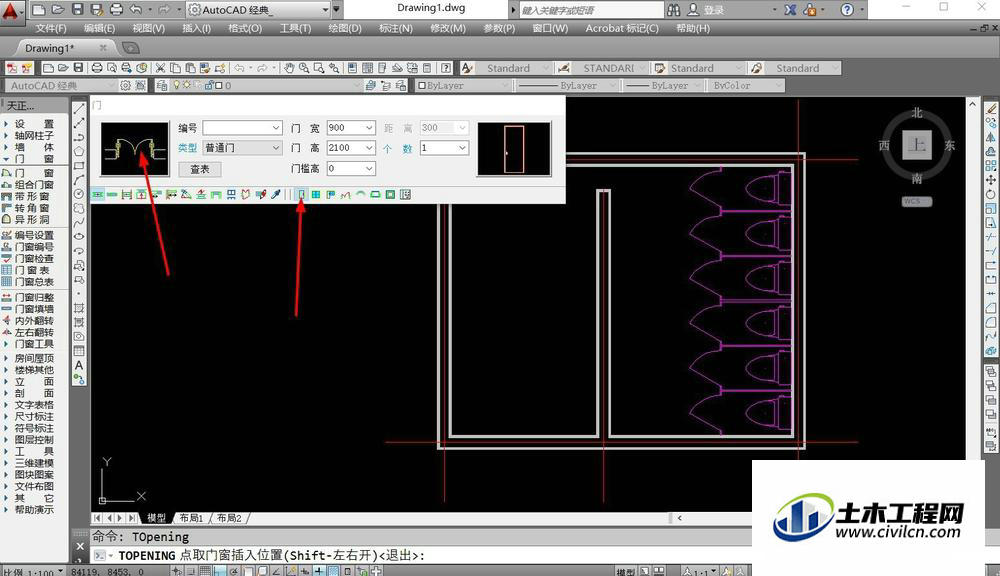Click the keyword search input box
Viewport: 1000px width, 576px height.
pyautogui.click(x=592, y=10)
